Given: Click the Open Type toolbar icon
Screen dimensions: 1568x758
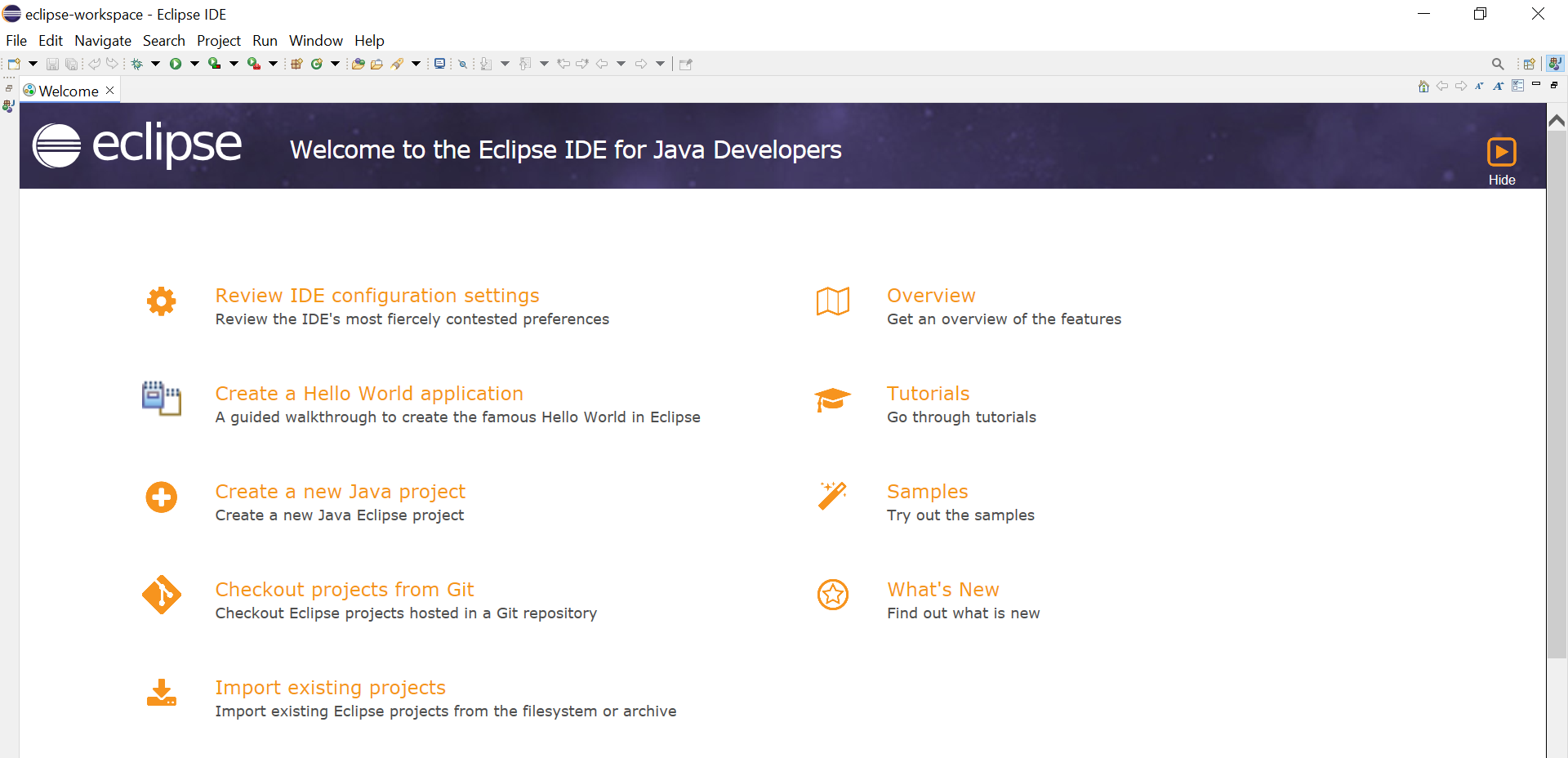Looking at the screenshot, I should [x=358, y=64].
